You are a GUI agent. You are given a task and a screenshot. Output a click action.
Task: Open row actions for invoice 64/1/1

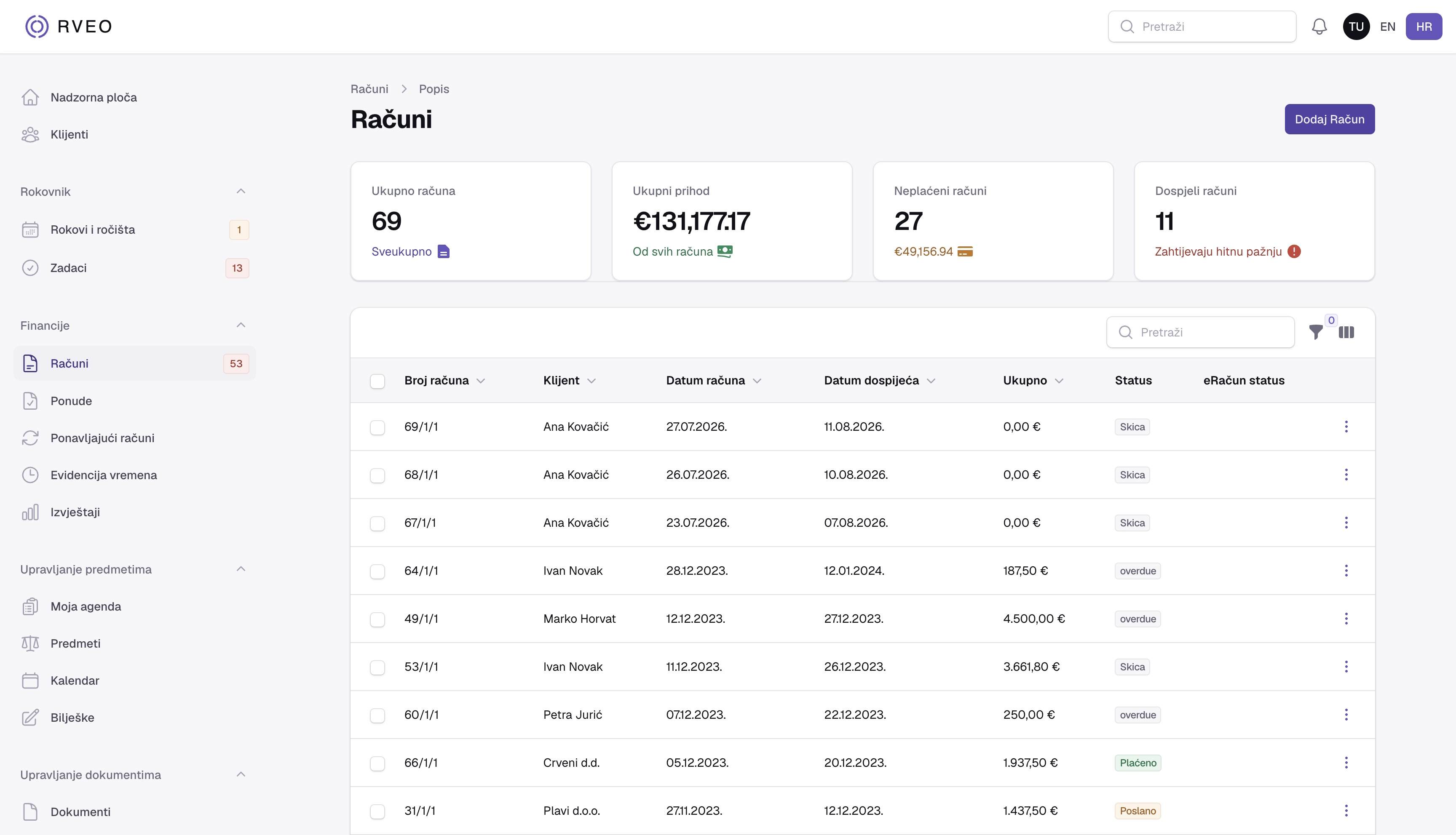(x=1346, y=571)
